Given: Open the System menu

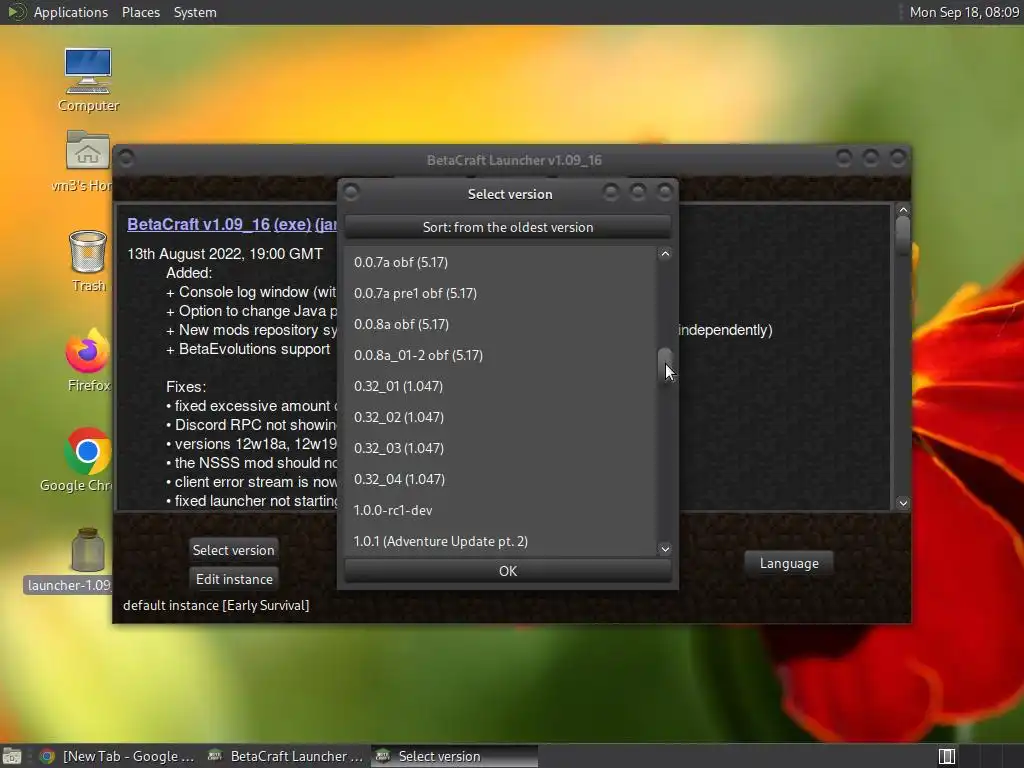Looking at the screenshot, I should 195,12.
